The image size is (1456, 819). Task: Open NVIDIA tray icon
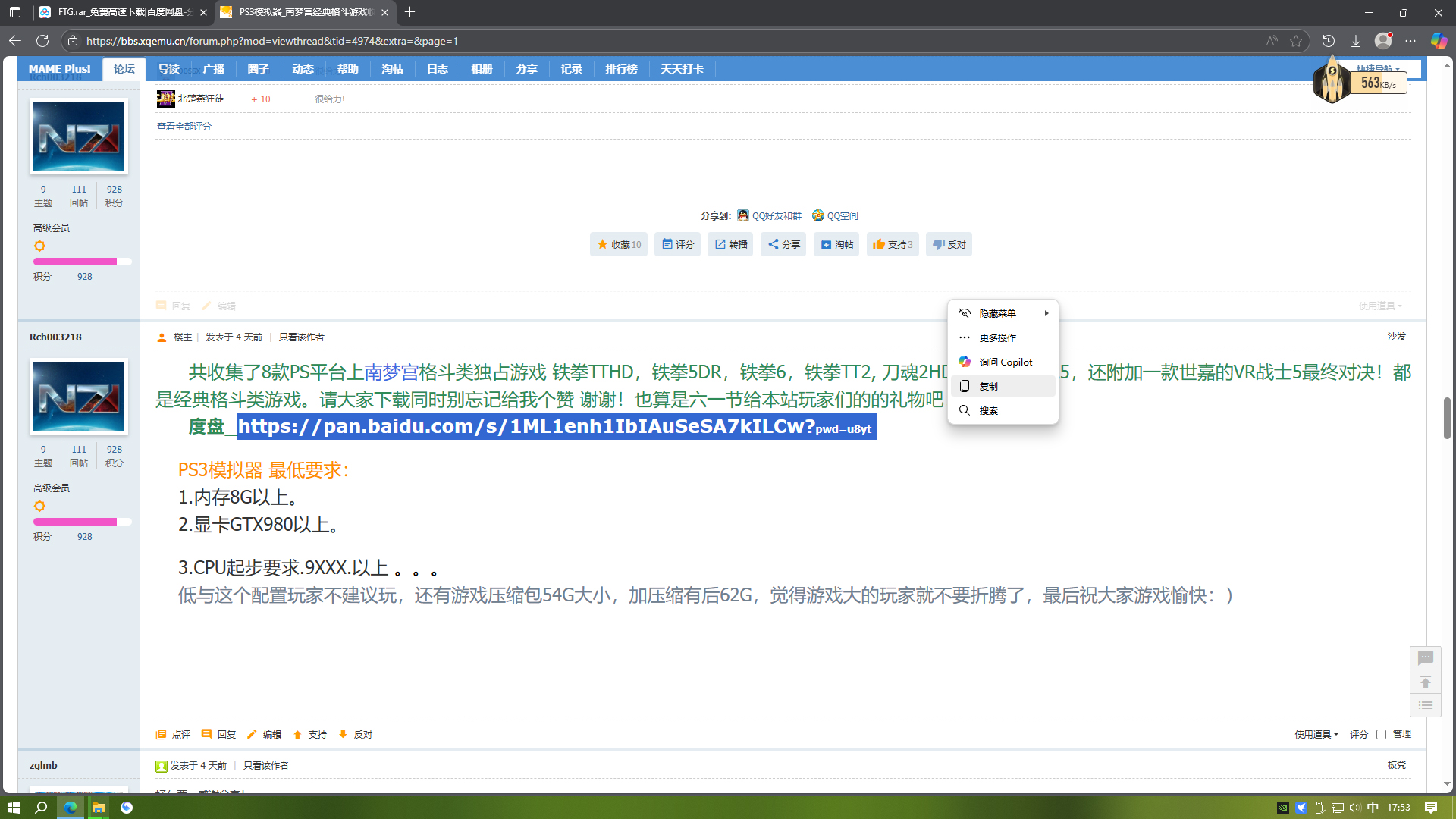coord(1282,808)
